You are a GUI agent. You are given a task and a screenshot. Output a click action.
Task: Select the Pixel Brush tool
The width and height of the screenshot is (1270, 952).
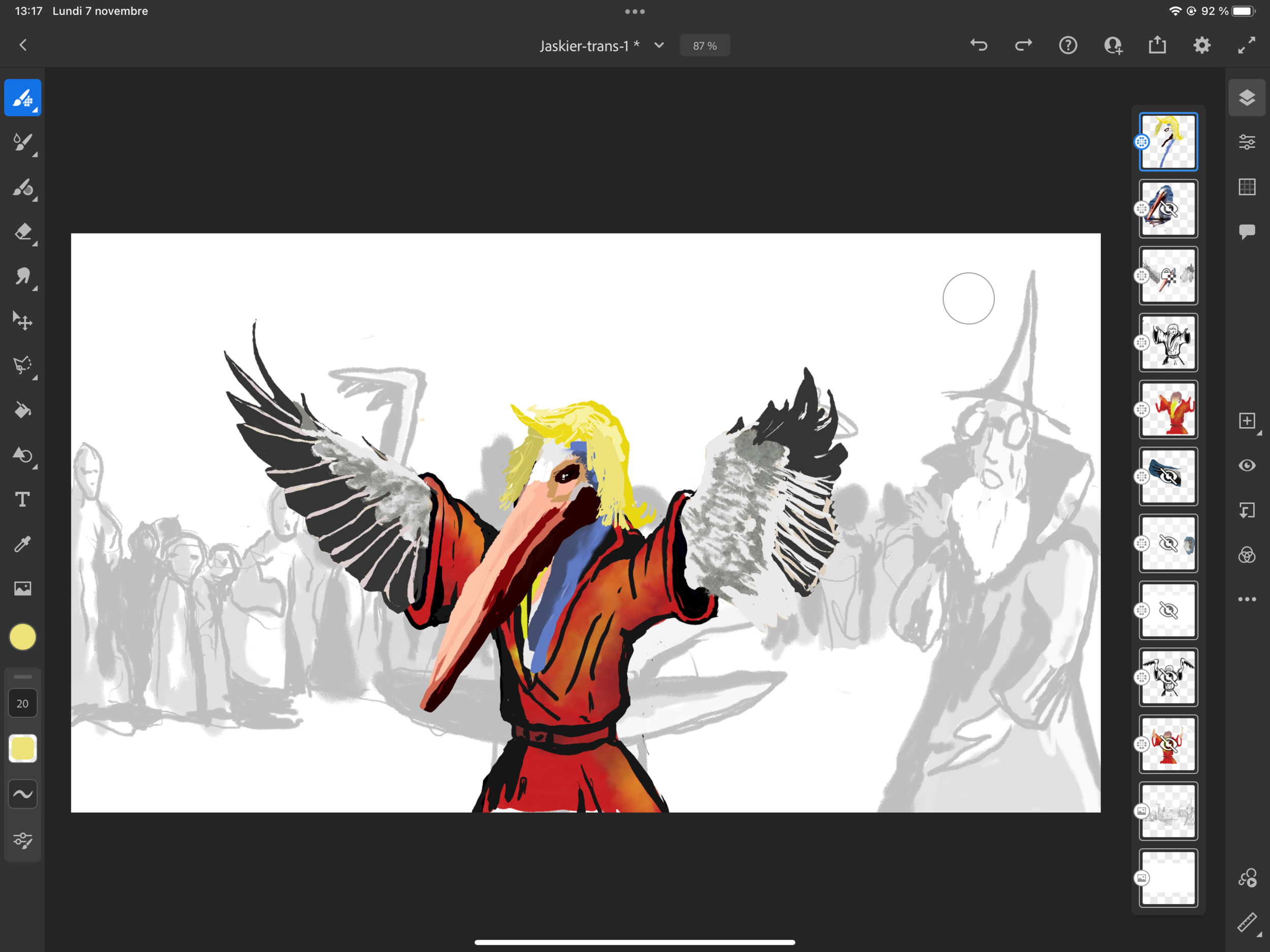click(22, 98)
